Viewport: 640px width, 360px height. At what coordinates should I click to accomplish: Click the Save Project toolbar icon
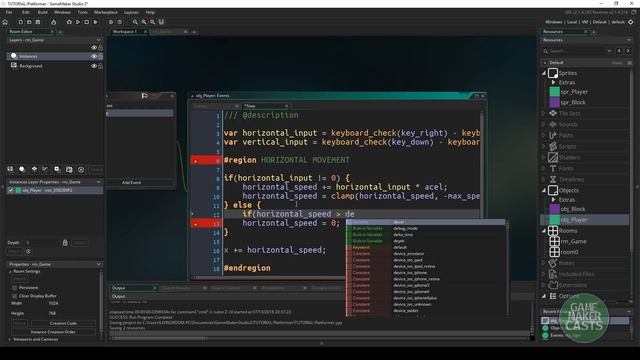pyautogui.click(x=38, y=22)
